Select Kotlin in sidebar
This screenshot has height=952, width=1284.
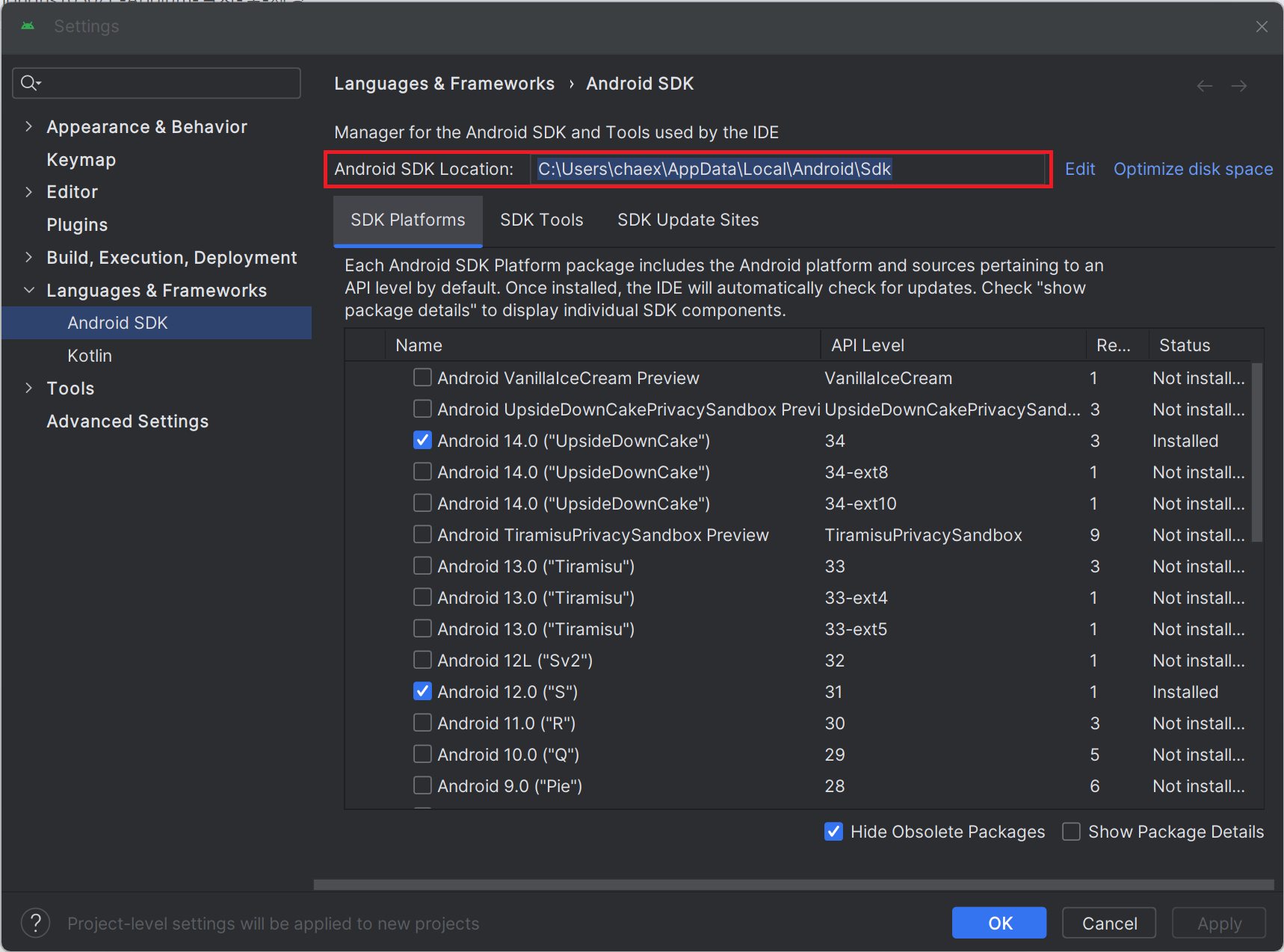(x=90, y=356)
